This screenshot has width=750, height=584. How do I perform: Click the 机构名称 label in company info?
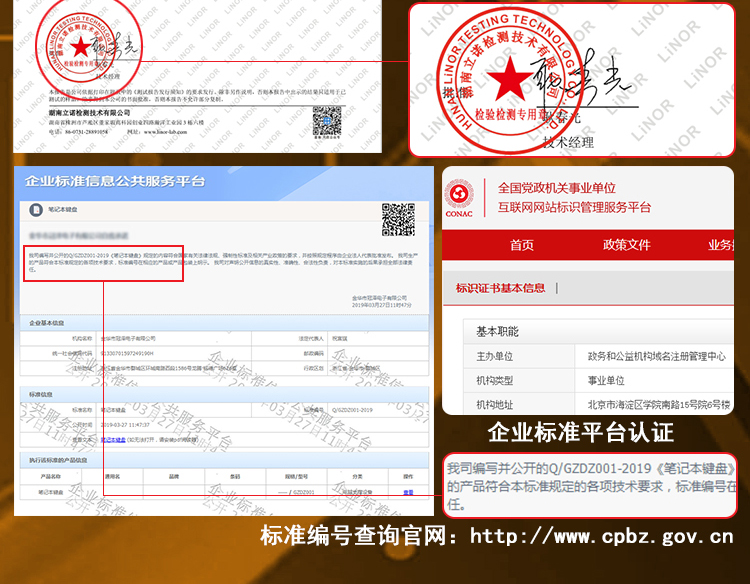(82, 339)
